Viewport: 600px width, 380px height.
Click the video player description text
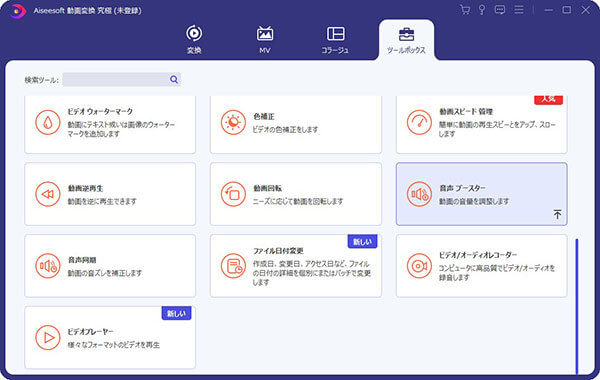coord(114,345)
